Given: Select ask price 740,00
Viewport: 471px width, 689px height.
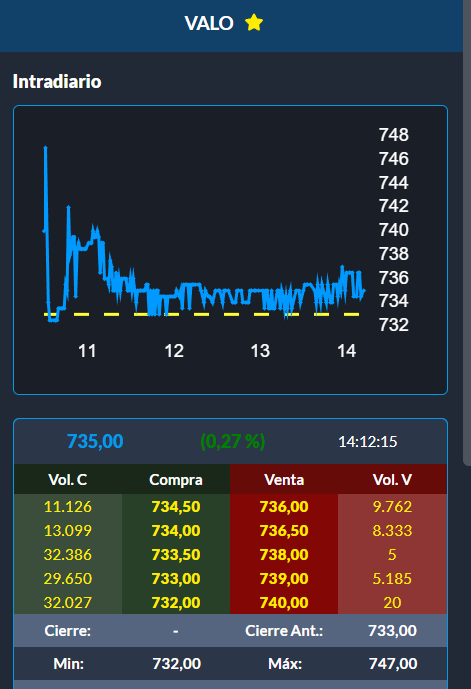Looking at the screenshot, I should tap(284, 602).
